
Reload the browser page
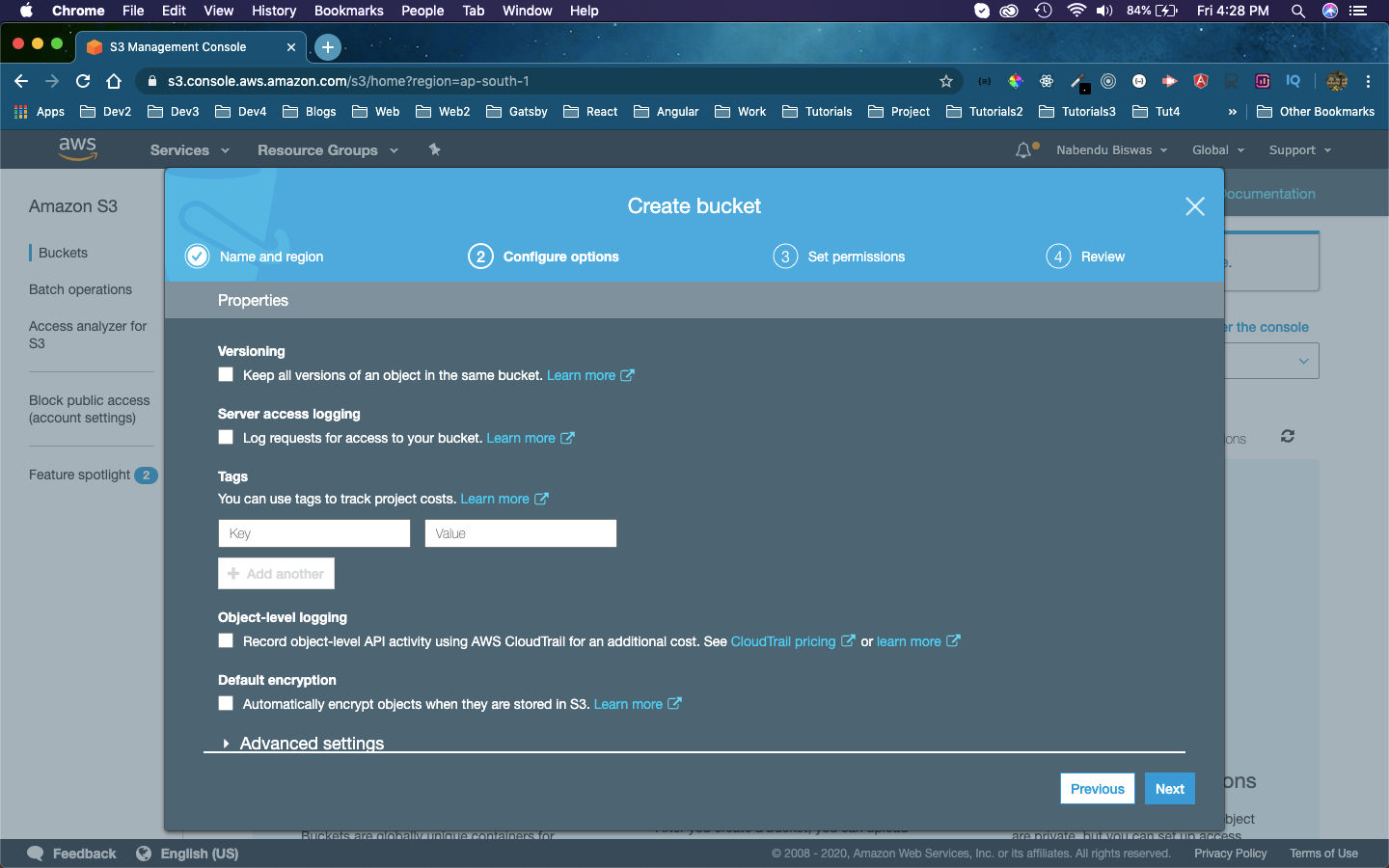(83, 81)
